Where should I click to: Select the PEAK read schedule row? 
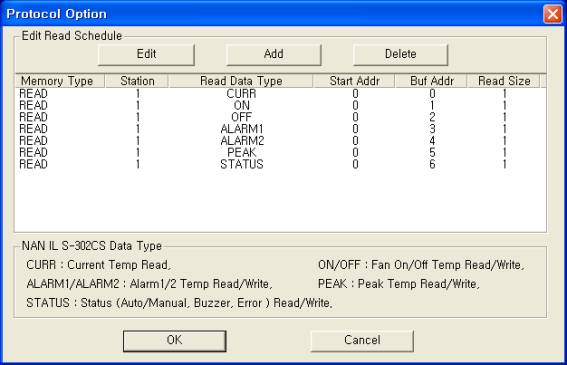coord(280,152)
